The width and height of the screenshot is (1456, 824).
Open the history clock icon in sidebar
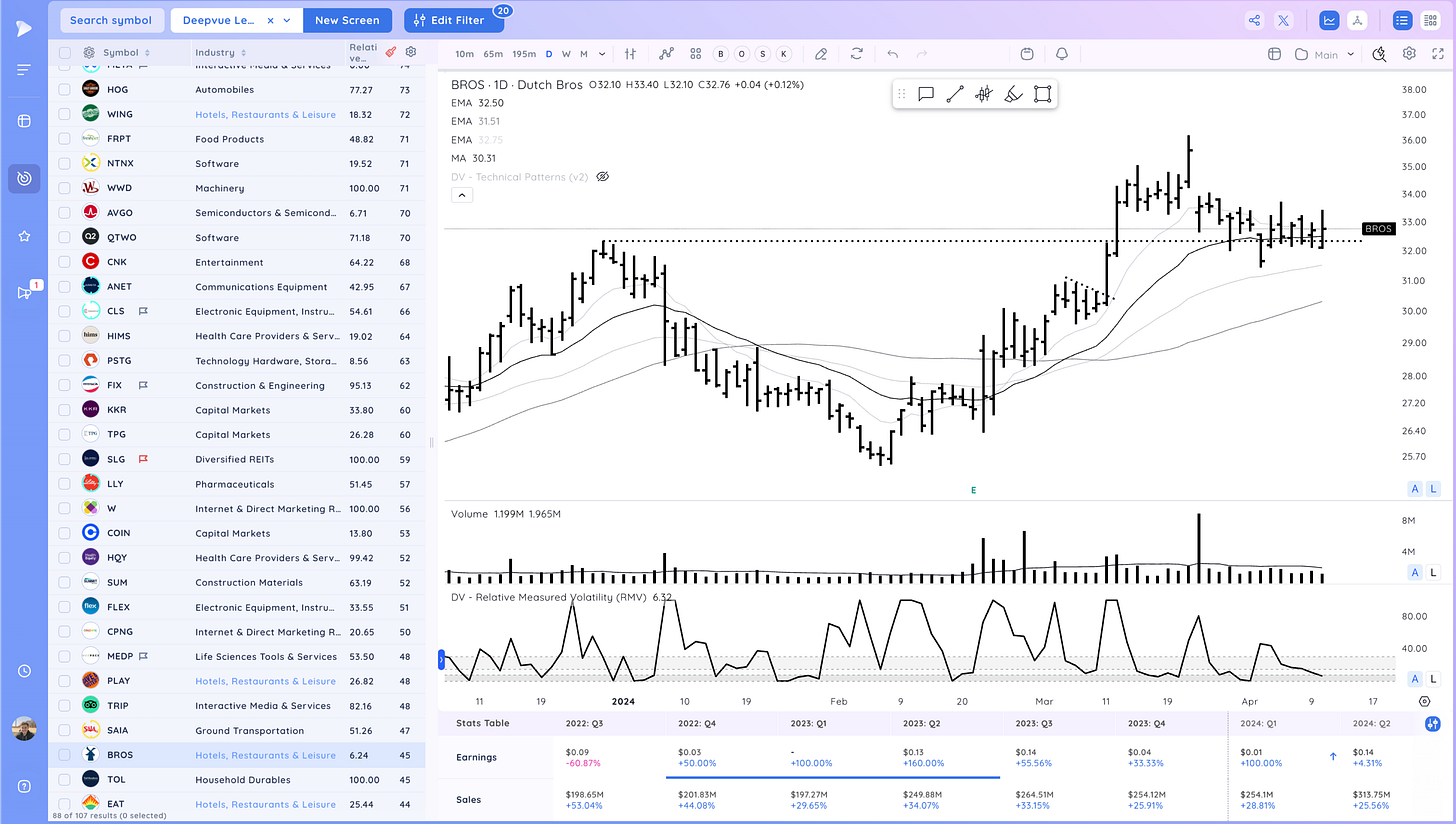pyautogui.click(x=24, y=671)
